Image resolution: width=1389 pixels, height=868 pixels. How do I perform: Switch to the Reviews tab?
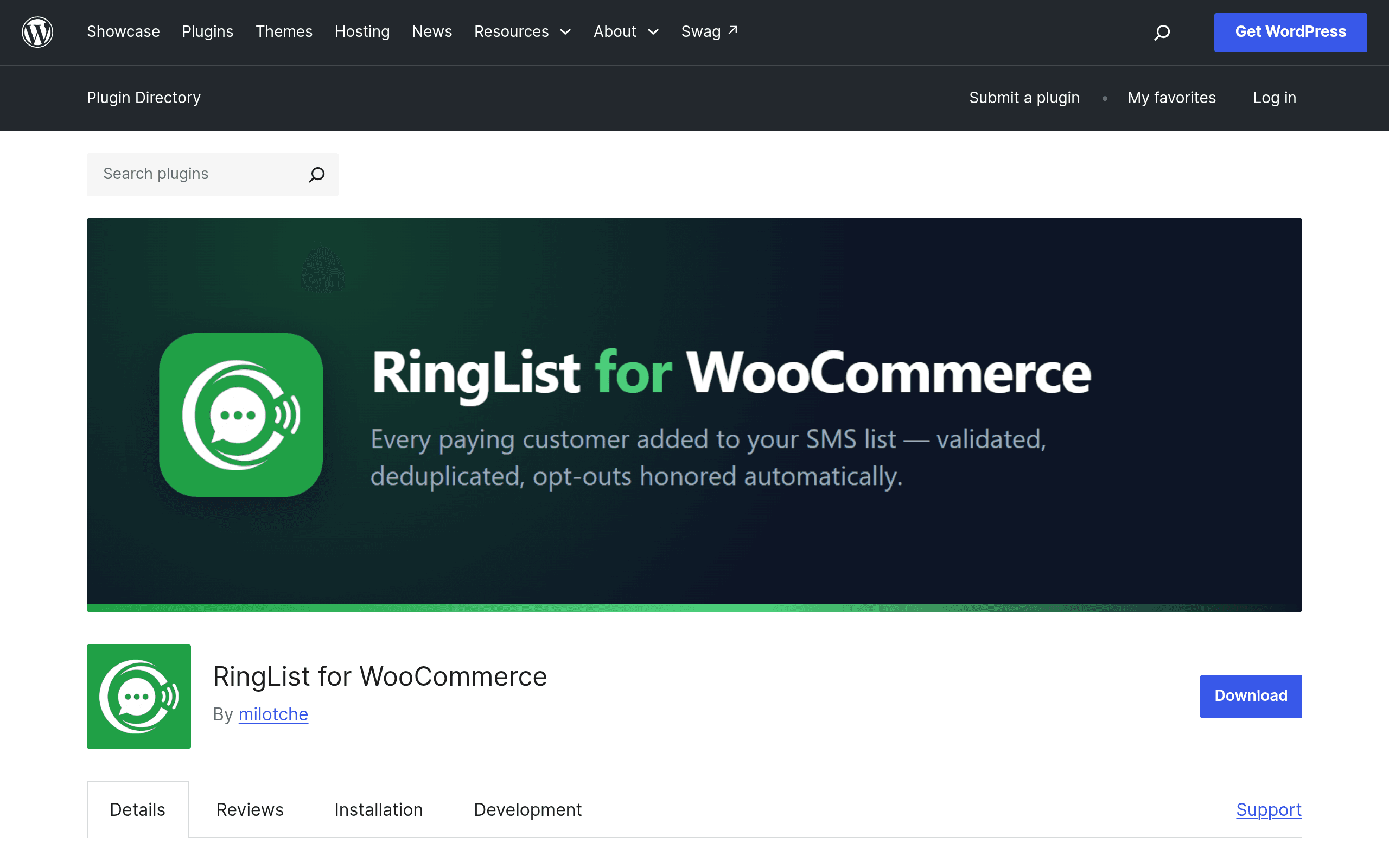(x=250, y=809)
